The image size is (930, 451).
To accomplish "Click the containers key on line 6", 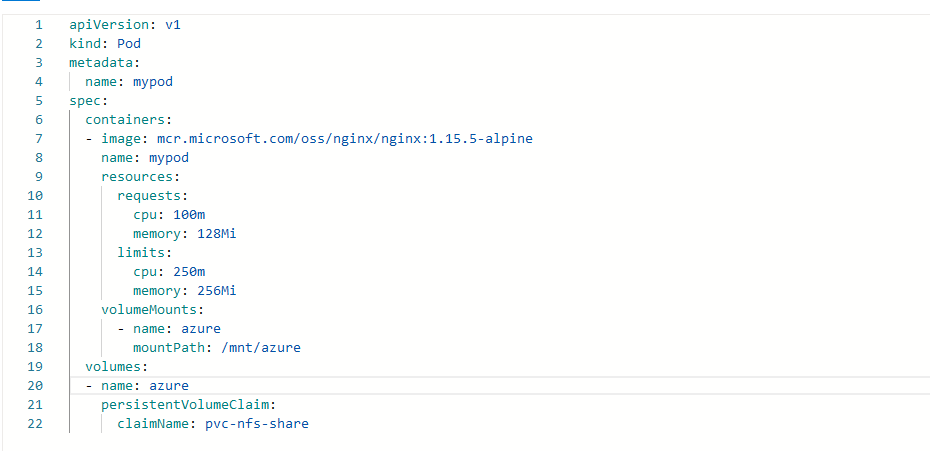I will (125, 120).
